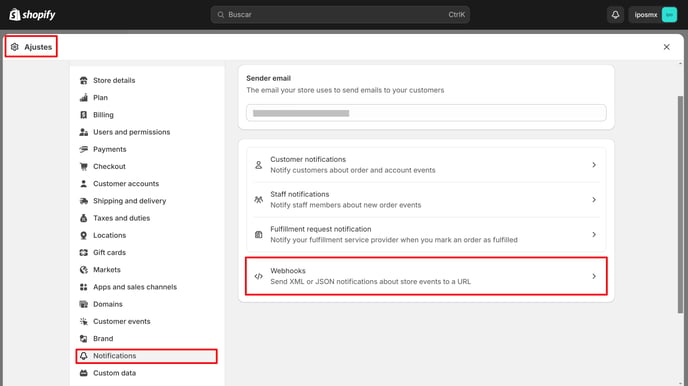This screenshot has height=386, width=688.
Task: Expand Staff notifications chevron
Action: click(x=594, y=200)
